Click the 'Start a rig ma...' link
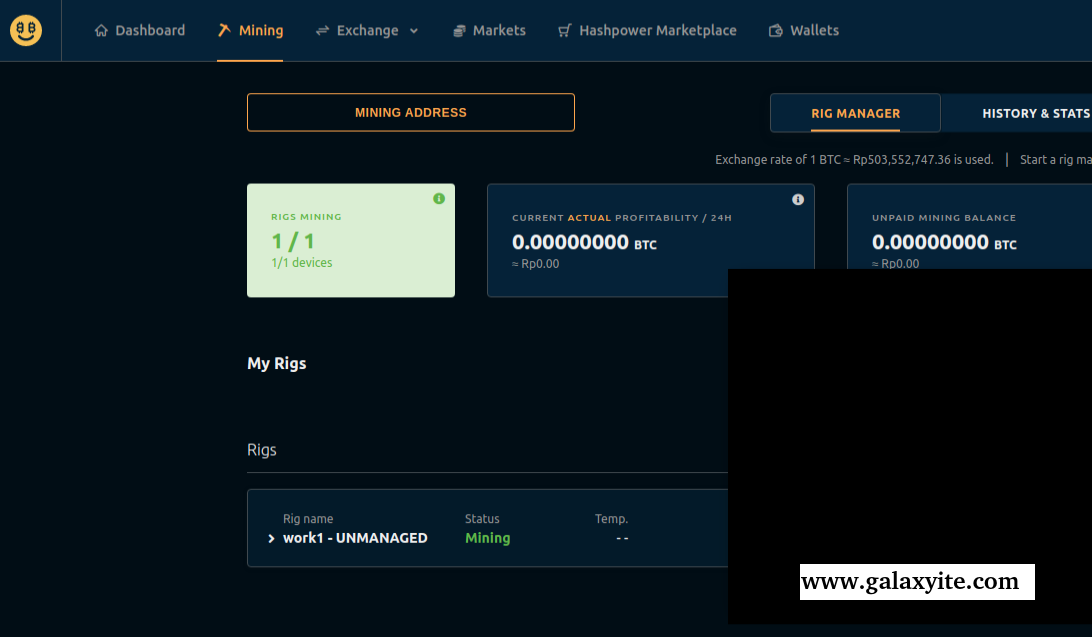 (x=1056, y=159)
